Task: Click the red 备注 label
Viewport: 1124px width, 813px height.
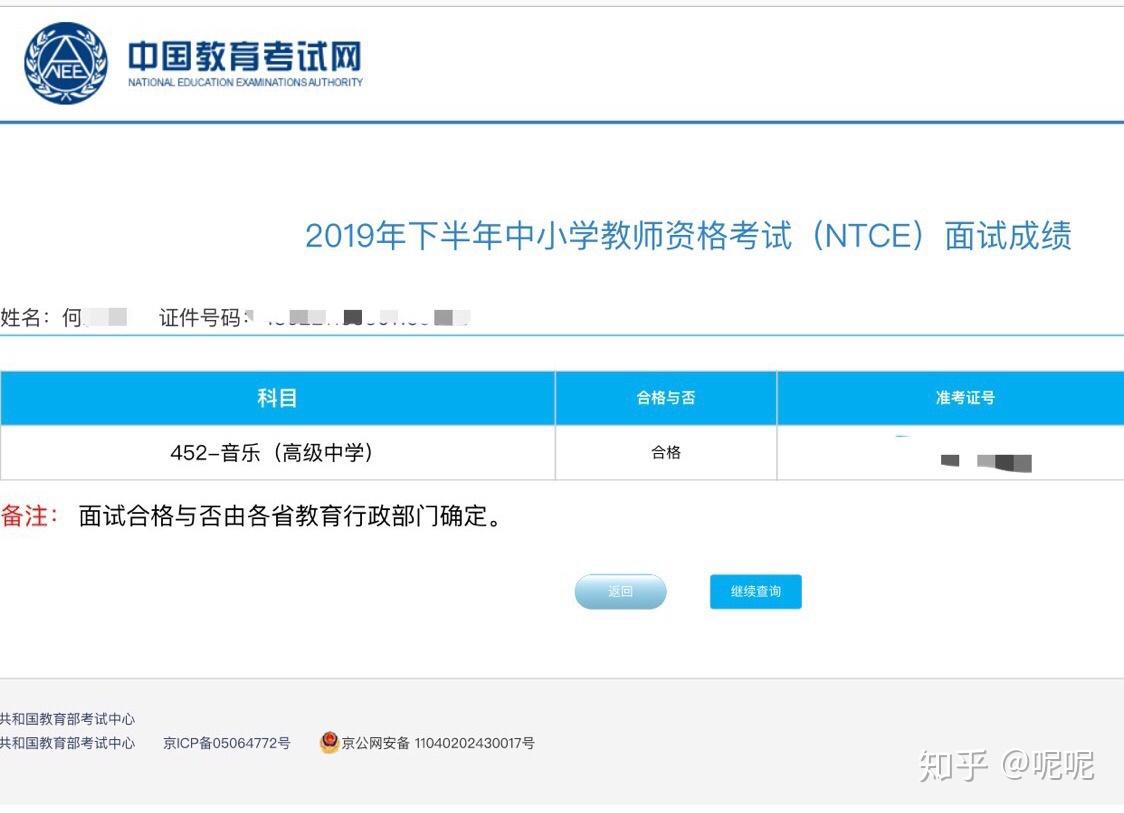Action: coord(29,515)
